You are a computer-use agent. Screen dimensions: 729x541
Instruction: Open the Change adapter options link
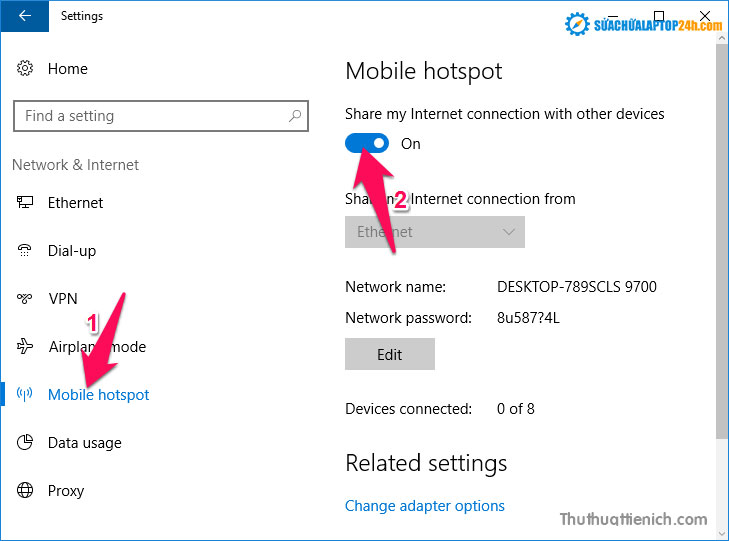tap(424, 506)
